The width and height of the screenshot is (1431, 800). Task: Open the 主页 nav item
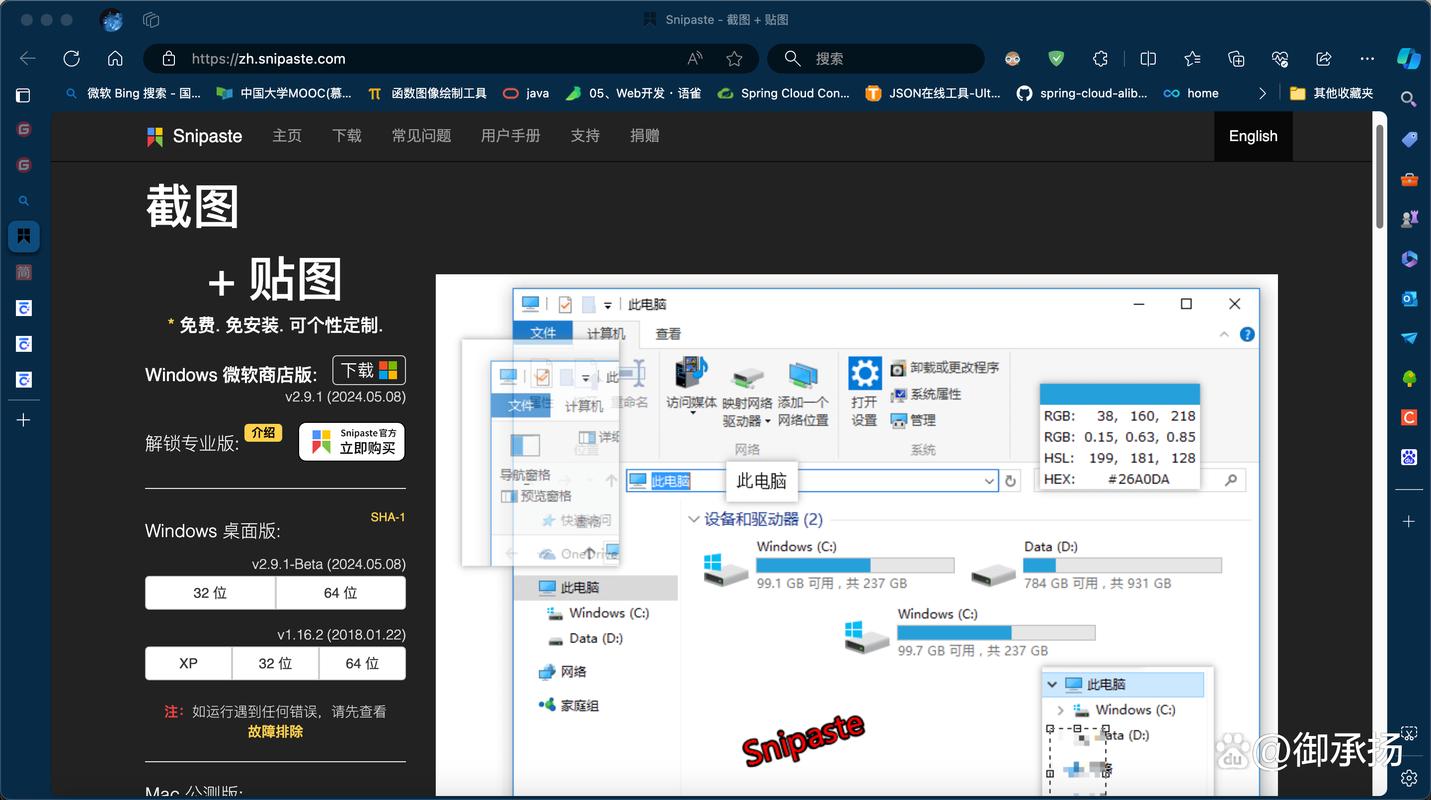(x=287, y=135)
